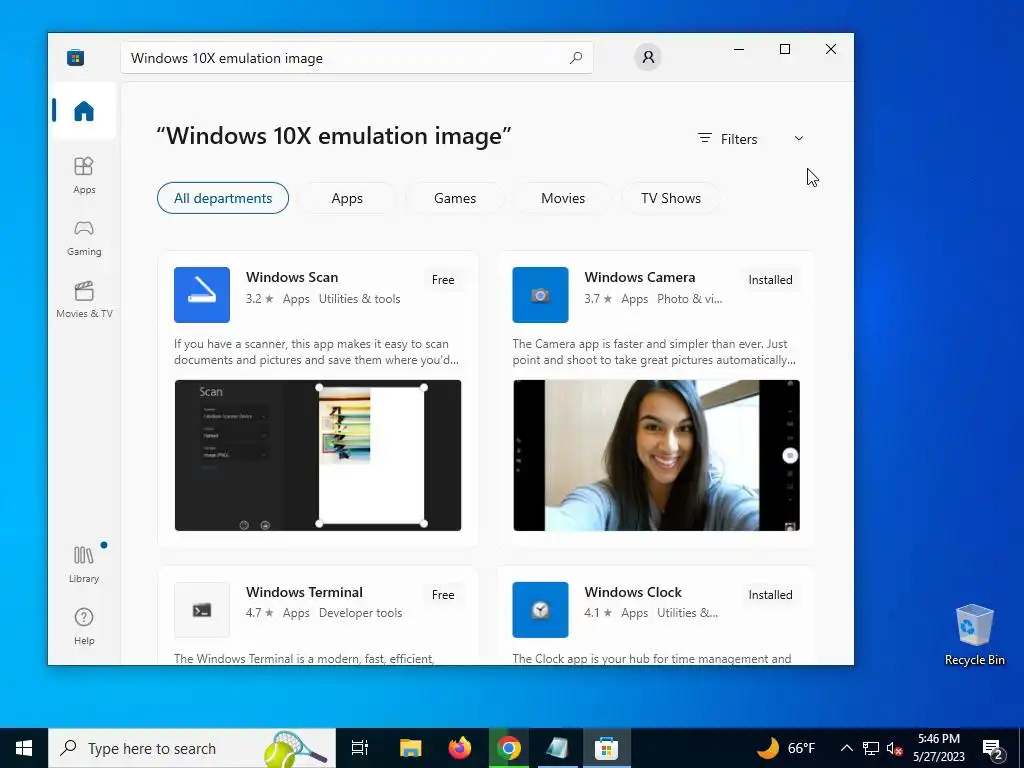1024x768 pixels.
Task: Open the Gaming section in sidebar
Action: point(84,238)
